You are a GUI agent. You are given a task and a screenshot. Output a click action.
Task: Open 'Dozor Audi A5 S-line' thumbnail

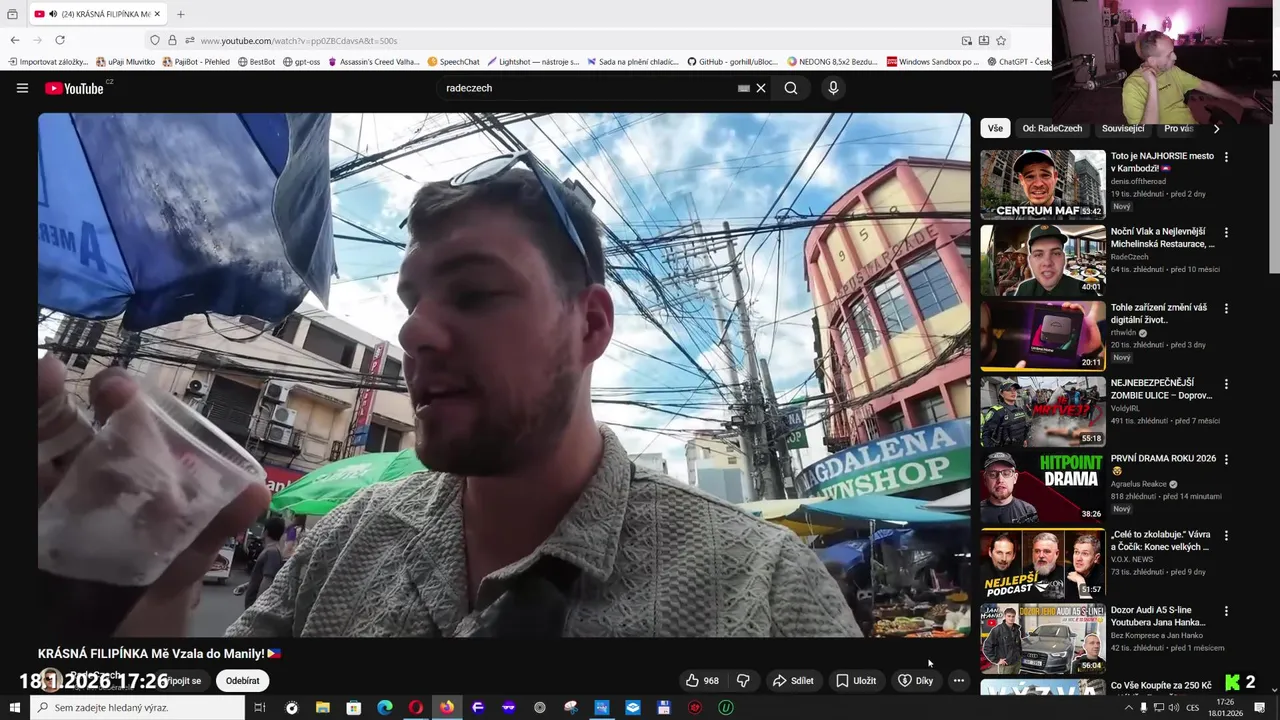coord(1043,638)
